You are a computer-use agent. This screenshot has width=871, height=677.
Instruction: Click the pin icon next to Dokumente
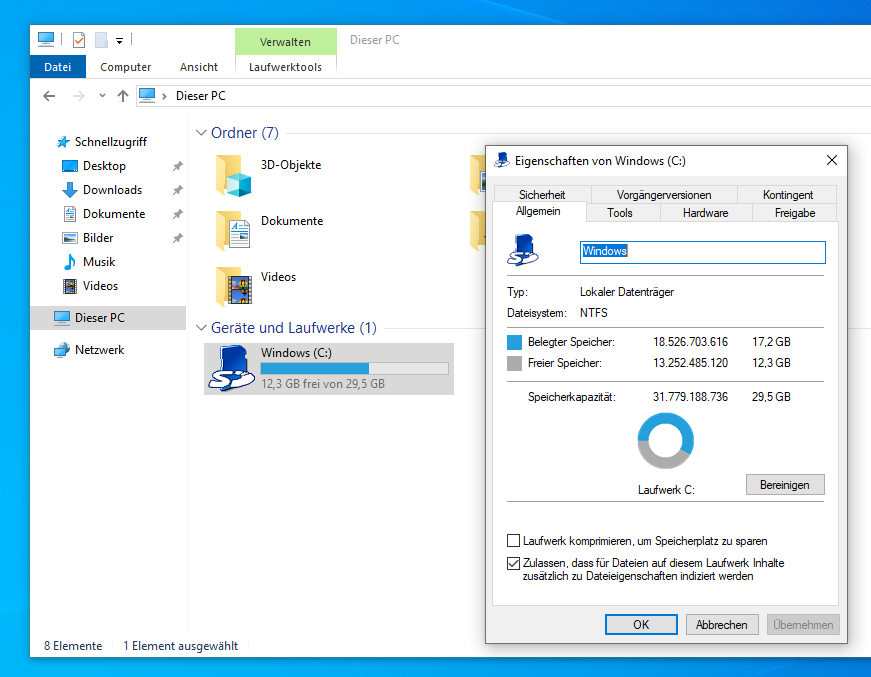(x=178, y=214)
